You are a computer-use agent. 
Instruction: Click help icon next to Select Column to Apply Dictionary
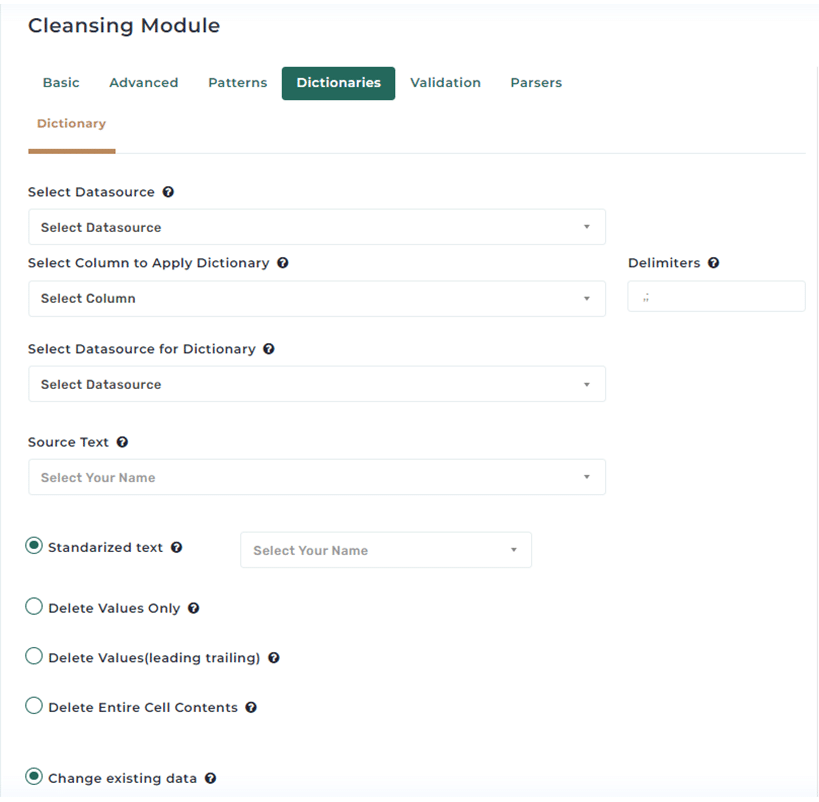[x=283, y=263]
